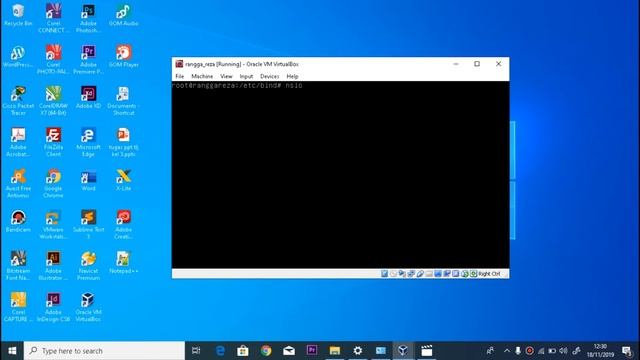The width and height of the screenshot is (640, 360).
Task: Open the Input menu in VirtualBox
Action: (x=246, y=76)
